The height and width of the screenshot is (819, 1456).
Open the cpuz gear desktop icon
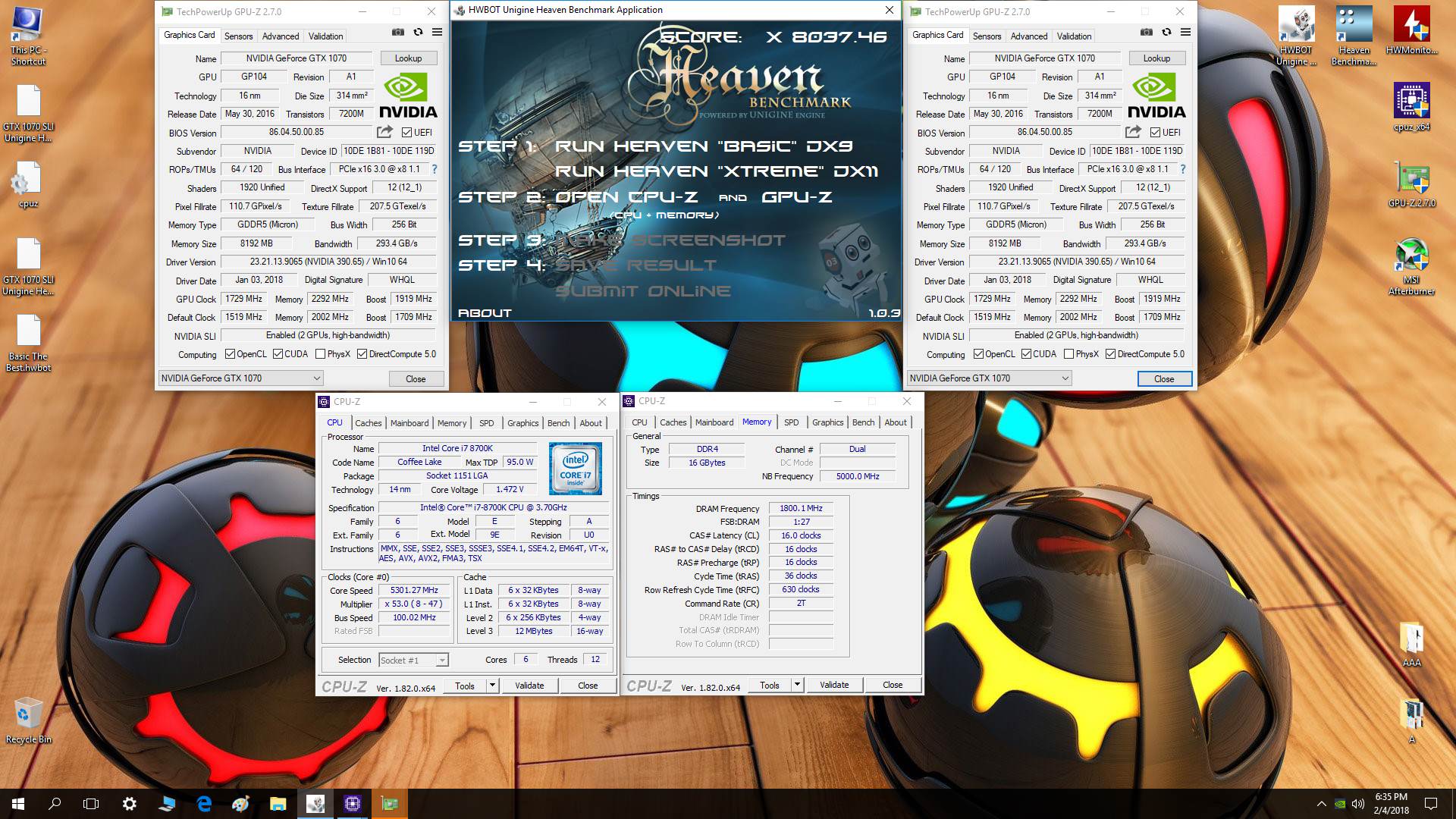pyautogui.click(x=28, y=185)
